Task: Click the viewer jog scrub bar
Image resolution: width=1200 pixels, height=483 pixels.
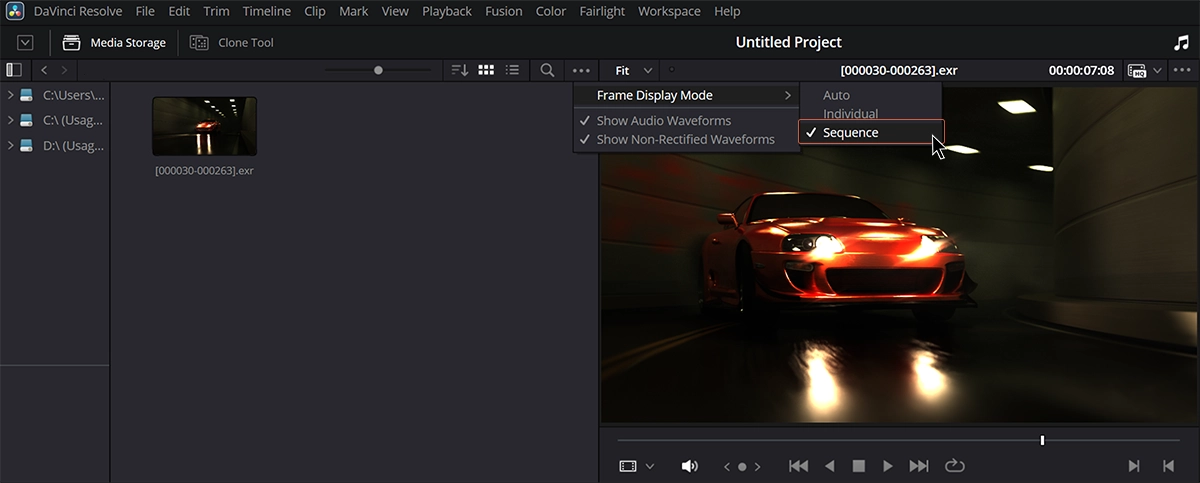Action: (x=900, y=440)
